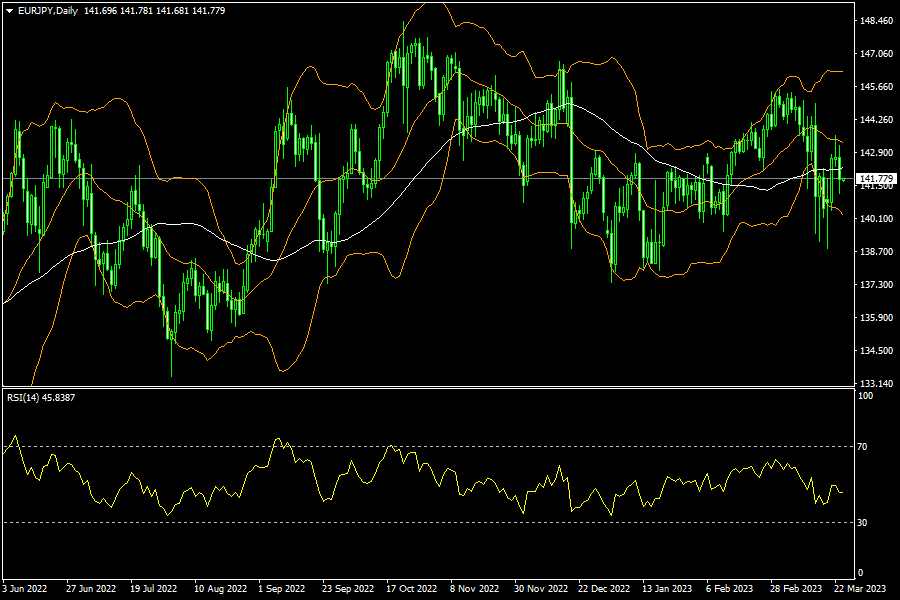Viewport: 900px width, 600px height.
Task: Click the date label 13 Jan 2023
Action: (x=667, y=589)
